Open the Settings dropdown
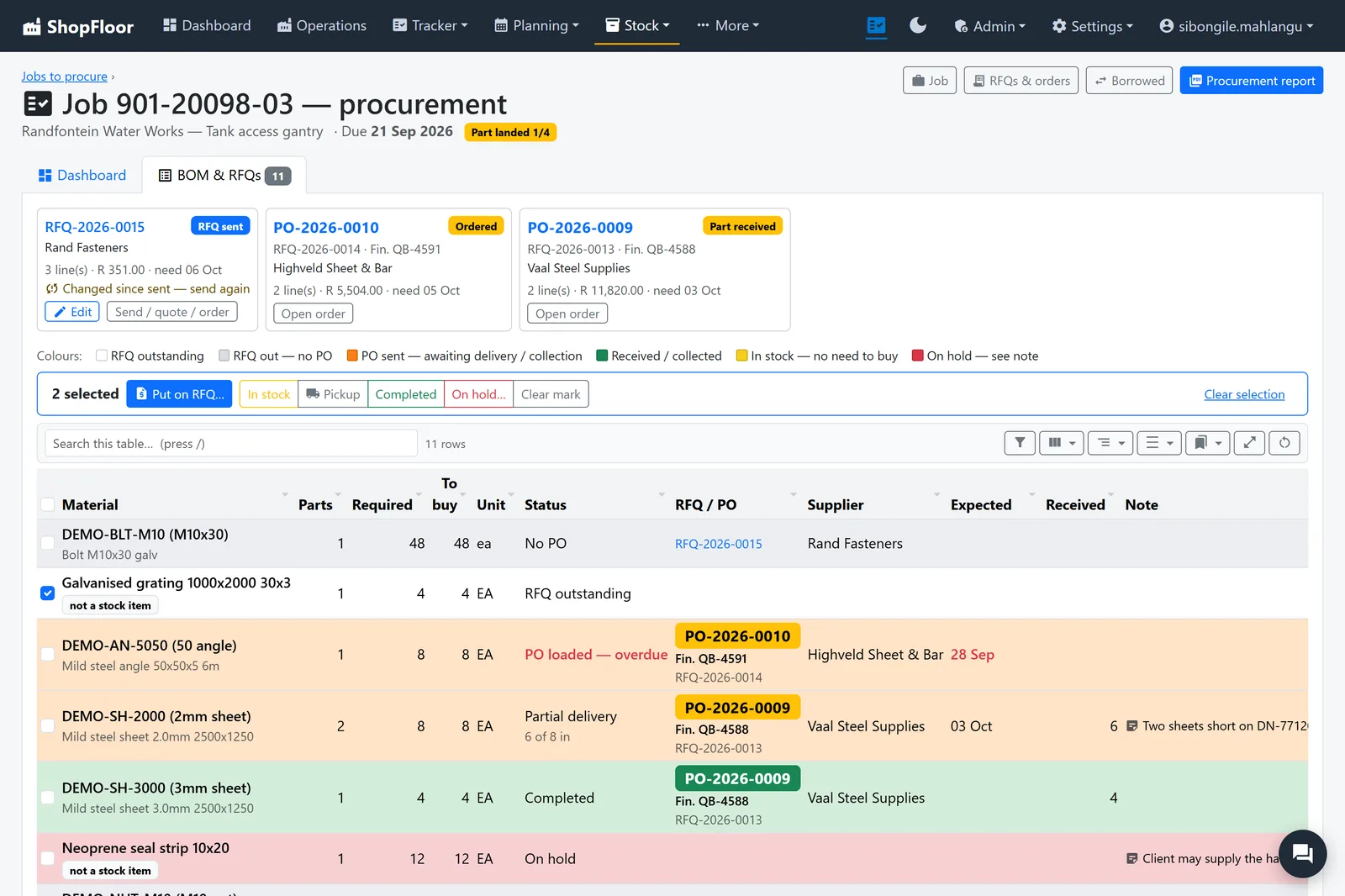 (x=1093, y=26)
